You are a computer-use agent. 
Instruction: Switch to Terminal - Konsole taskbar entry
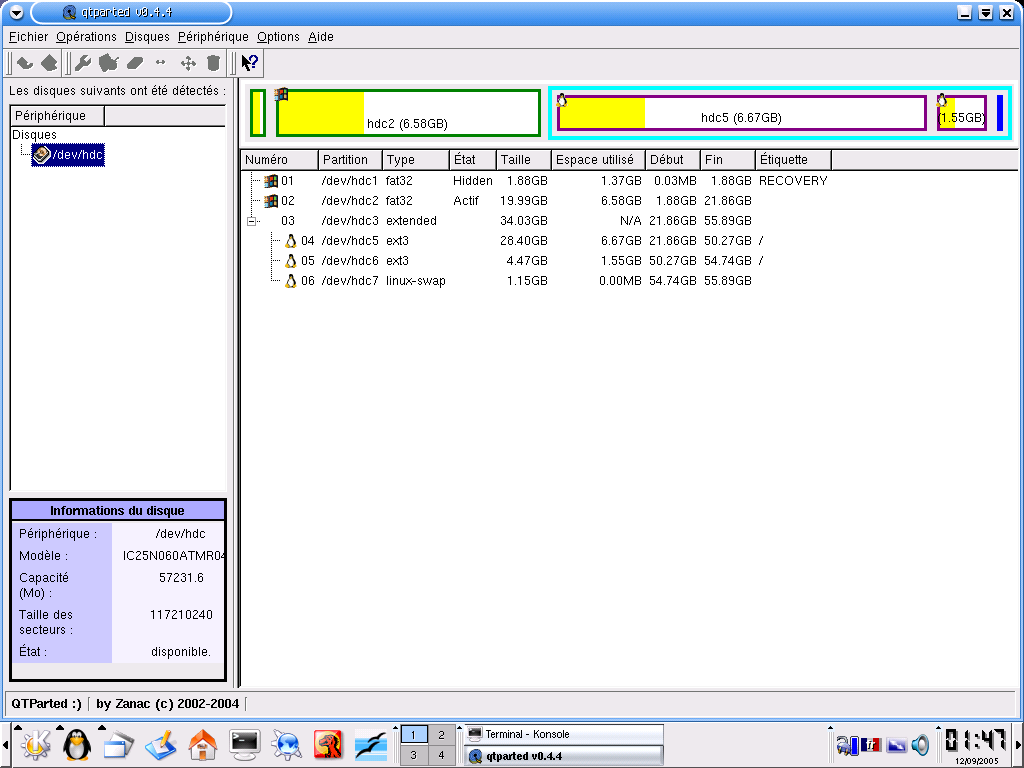click(x=564, y=734)
